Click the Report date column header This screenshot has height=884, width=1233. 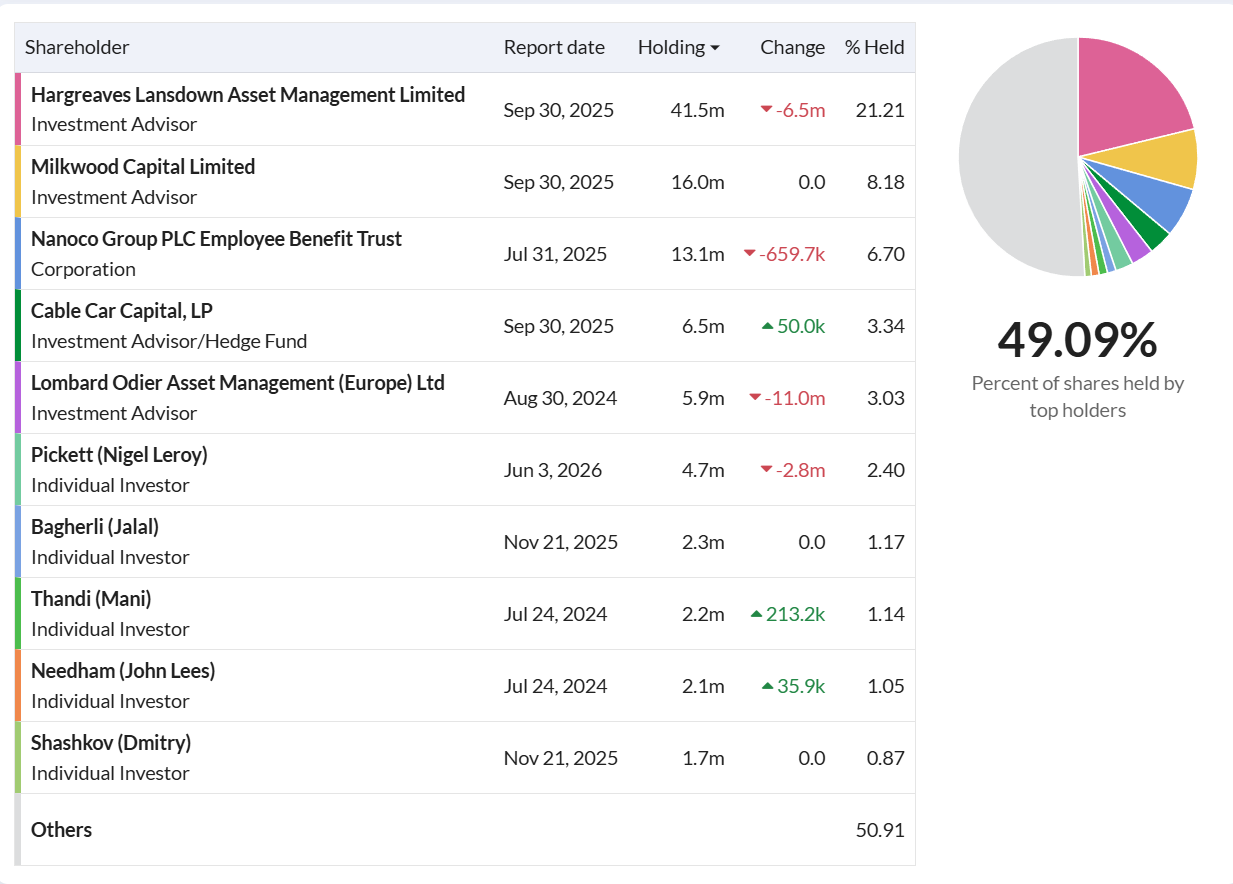(554, 47)
